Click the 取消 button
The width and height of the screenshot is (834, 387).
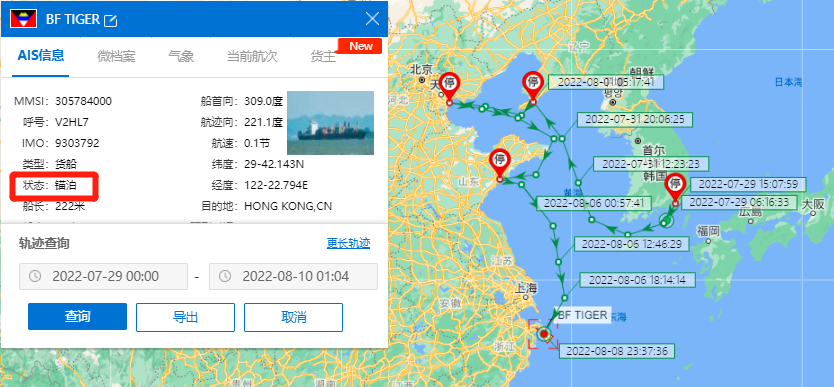[293, 317]
